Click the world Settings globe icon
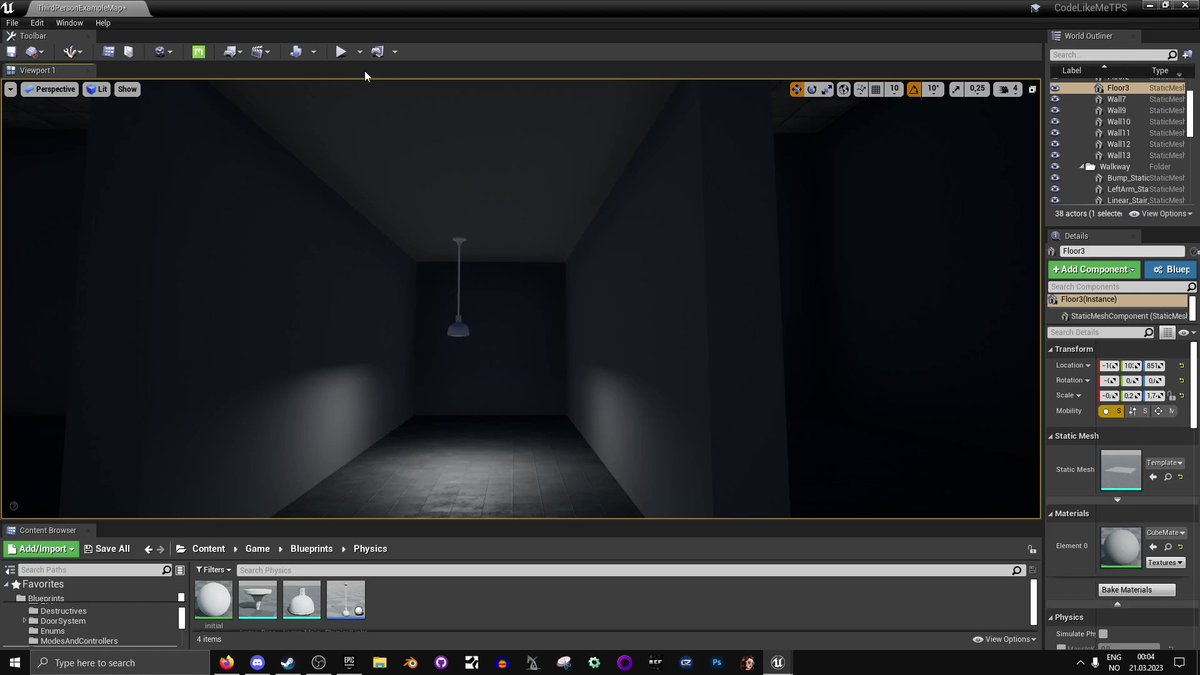 tap(160, 51)
